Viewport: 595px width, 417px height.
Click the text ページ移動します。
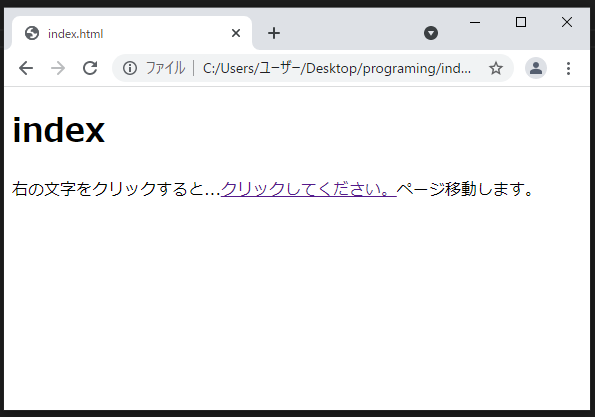(x=465, y=189)
